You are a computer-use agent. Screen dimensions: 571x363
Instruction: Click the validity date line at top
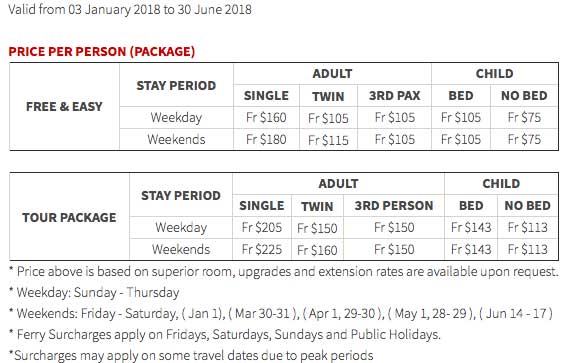click(x=130, y=9)
